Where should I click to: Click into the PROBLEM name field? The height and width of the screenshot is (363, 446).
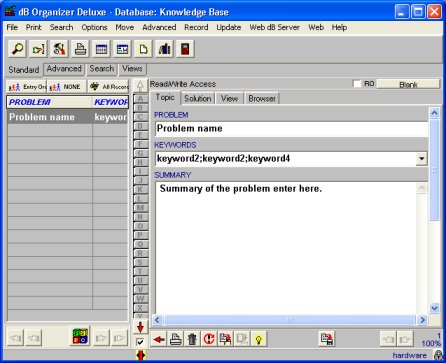[291, 129]
